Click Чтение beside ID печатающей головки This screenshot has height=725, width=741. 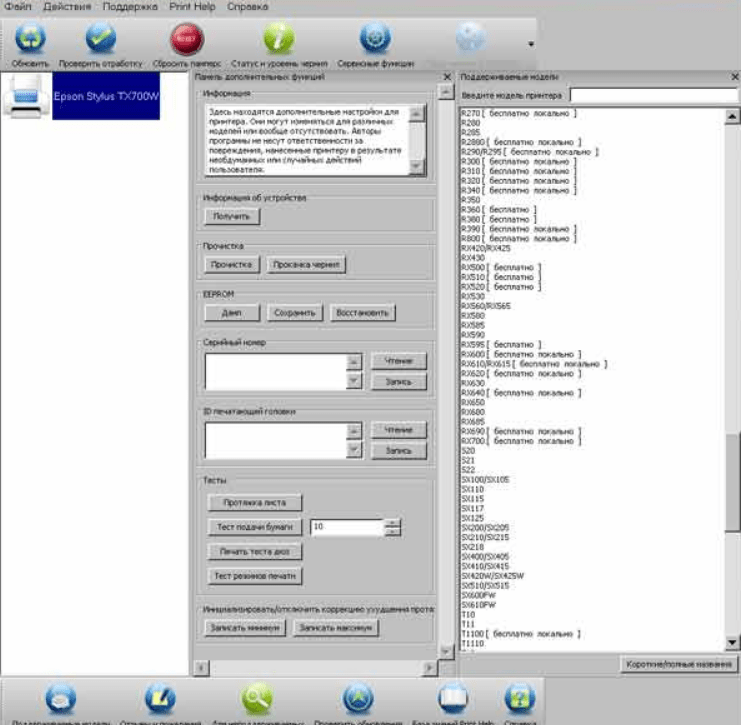(x=398, y=430)
